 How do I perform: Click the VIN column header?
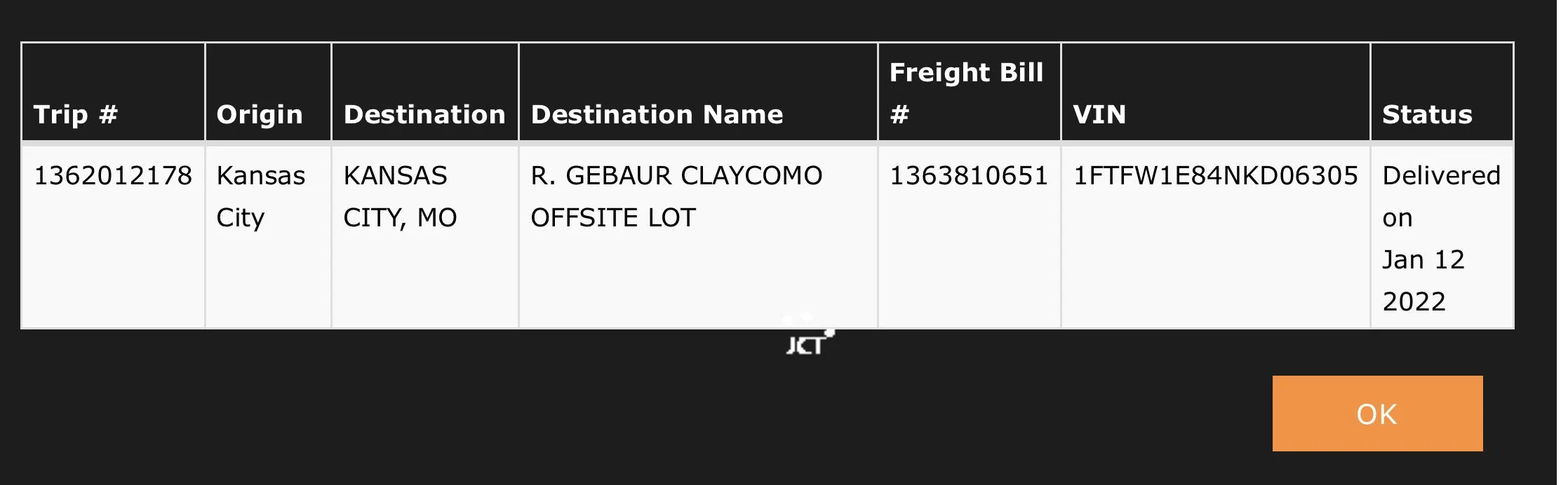[1099, 114]
